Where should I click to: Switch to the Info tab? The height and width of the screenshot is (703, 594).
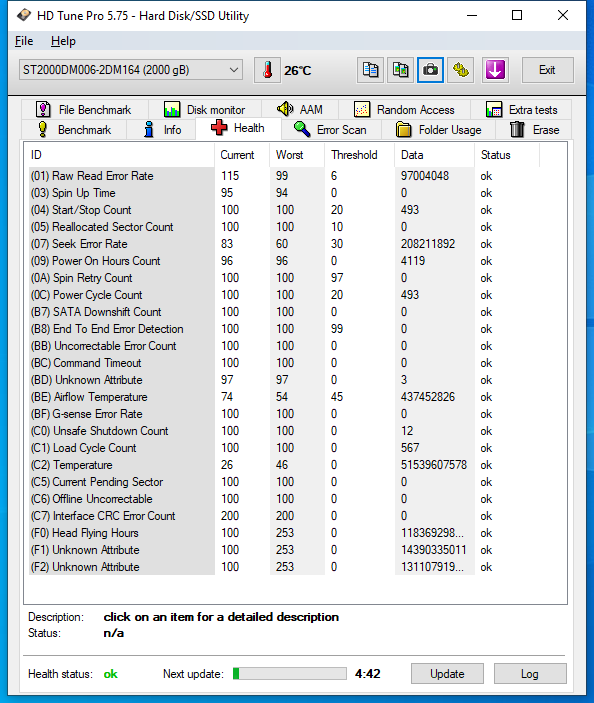point(162,130)
